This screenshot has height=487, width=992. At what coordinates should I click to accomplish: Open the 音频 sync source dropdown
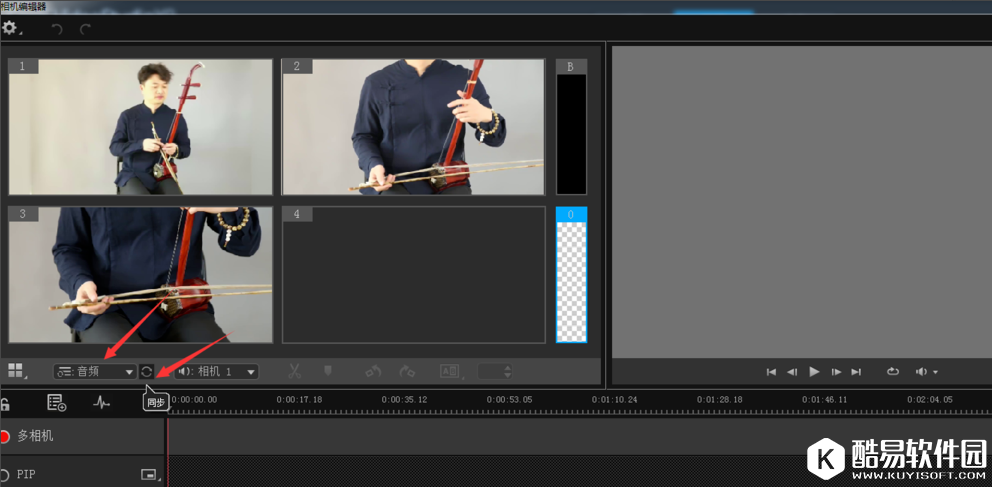pyautogui.click(x=95, y=371)
